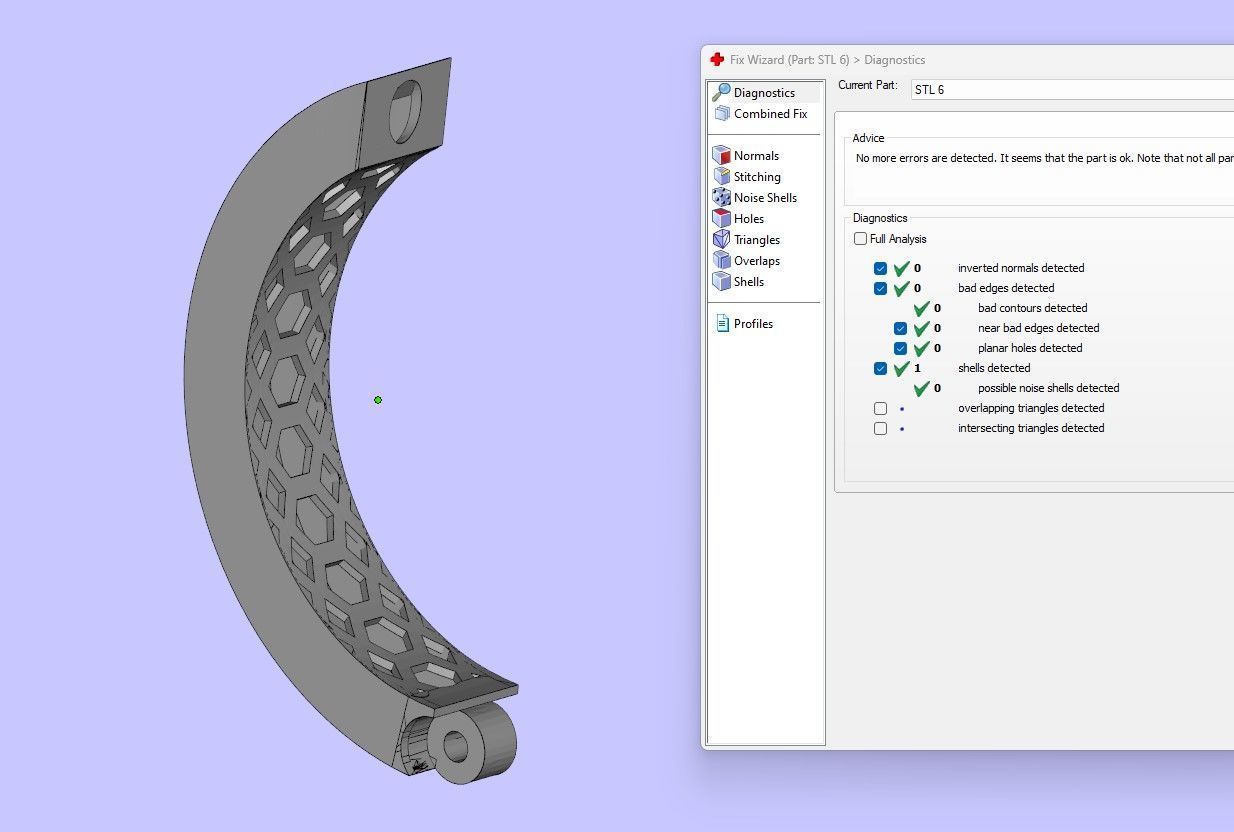
Task: Enable overlapping triangles detected checkbox
Action: [880, 408]
